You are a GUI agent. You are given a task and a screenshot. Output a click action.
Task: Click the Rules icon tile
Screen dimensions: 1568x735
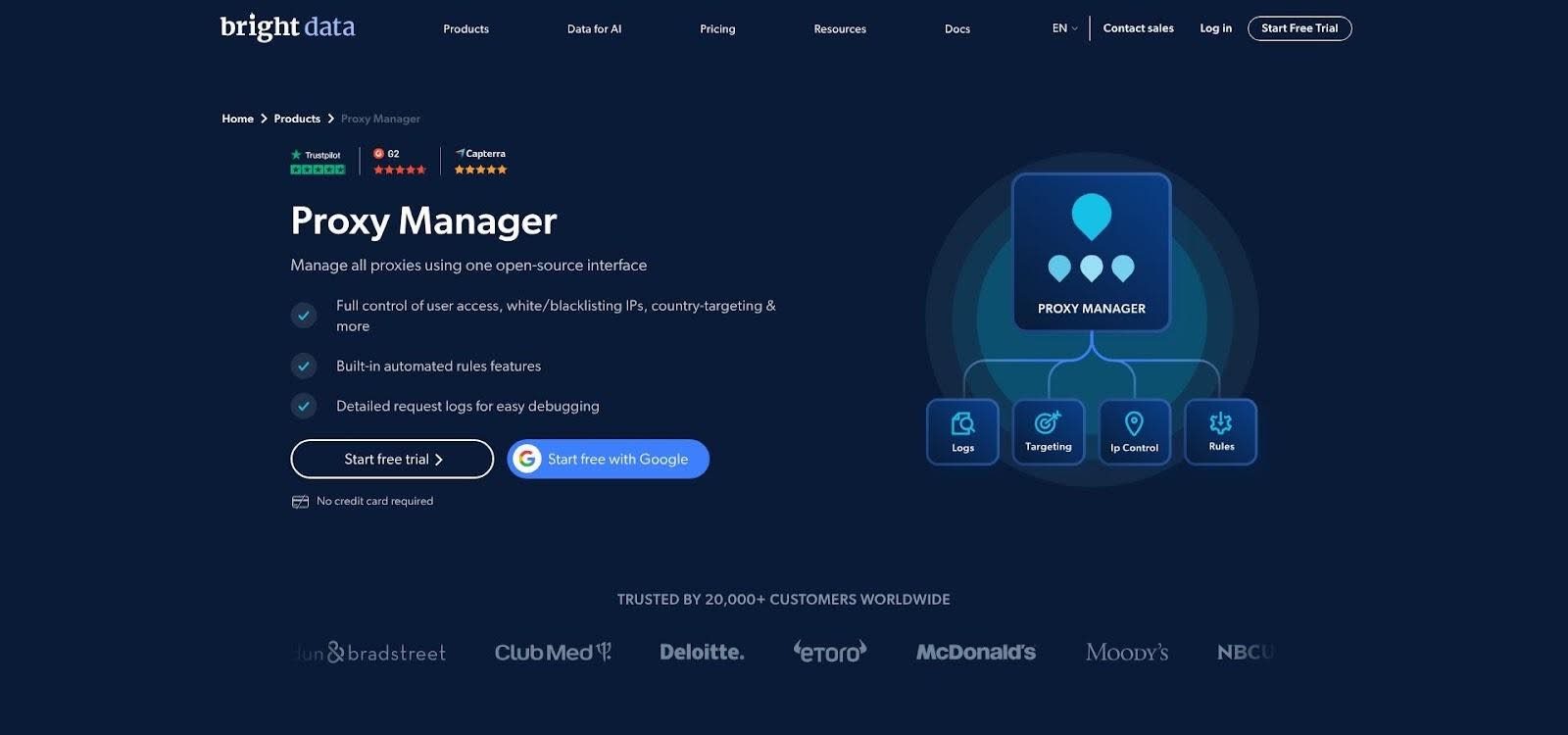pyautogui.click(x=1221, y=432)
